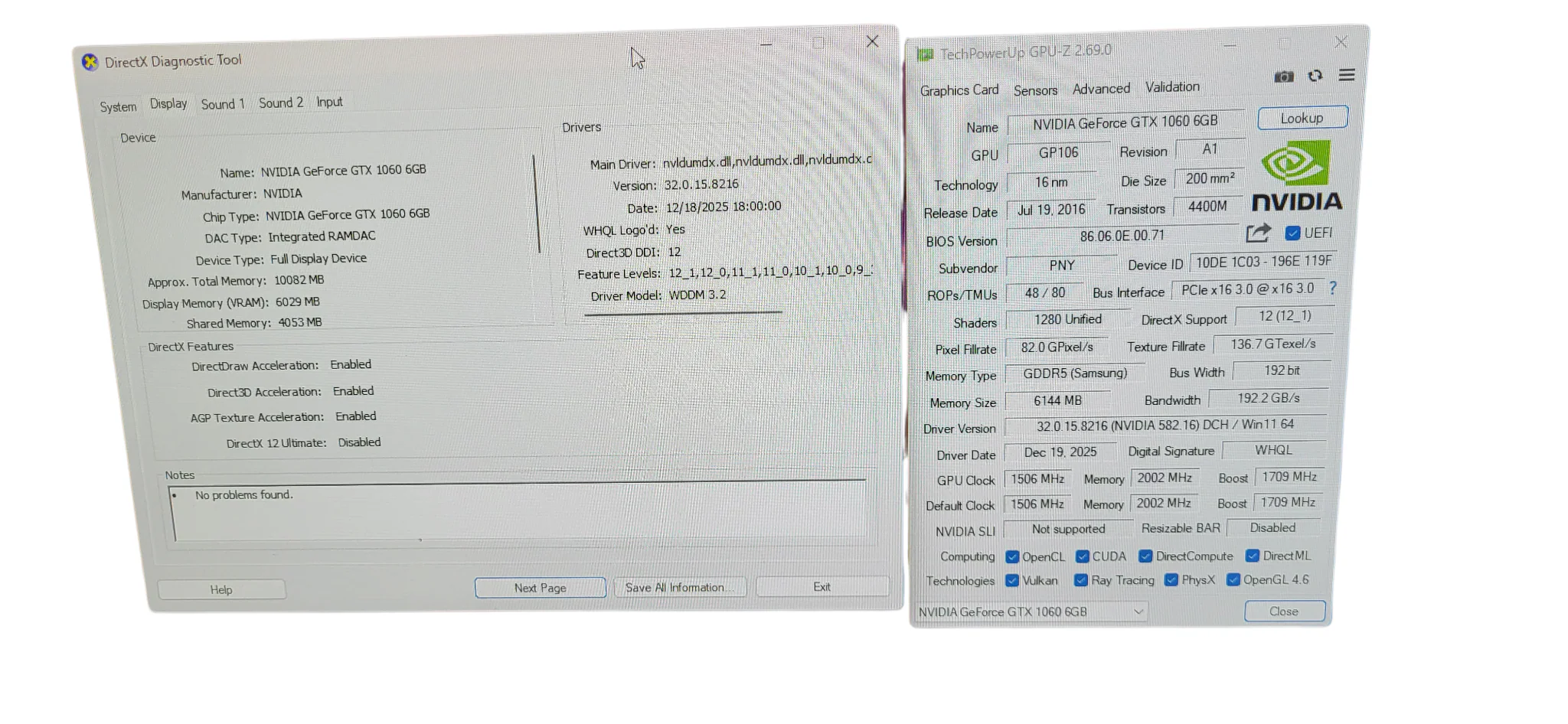Click Save All Information button

click(679, 587)
